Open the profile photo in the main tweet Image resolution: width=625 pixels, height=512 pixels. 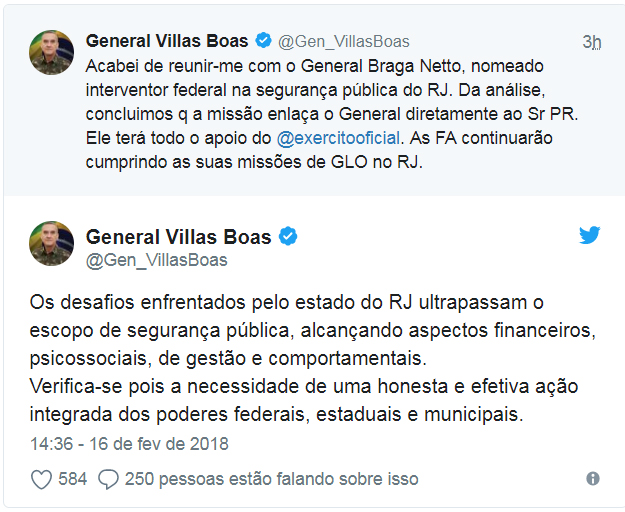[51, 245]
